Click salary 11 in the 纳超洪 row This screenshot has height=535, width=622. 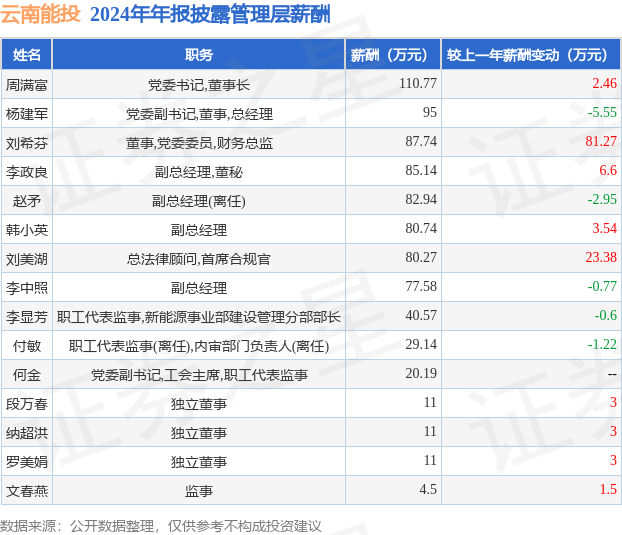pyautogui.click(x=430, y=431)
